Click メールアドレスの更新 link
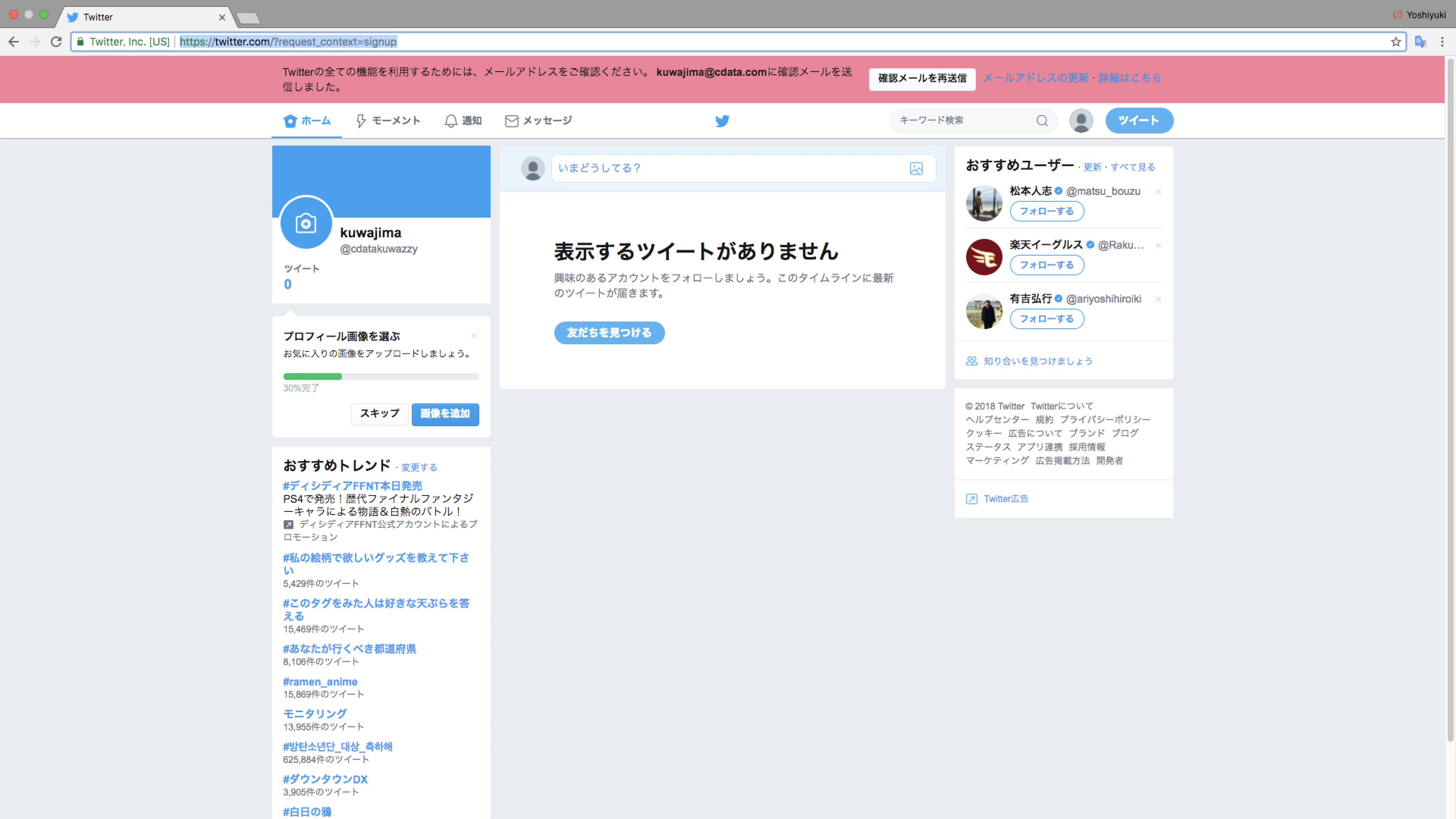The height and width of the screenshot is (819, 1456). [1036, 78]
